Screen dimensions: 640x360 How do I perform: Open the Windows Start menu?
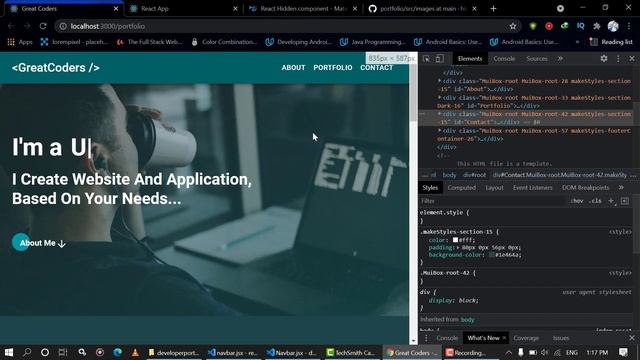[x=9, y=352]
